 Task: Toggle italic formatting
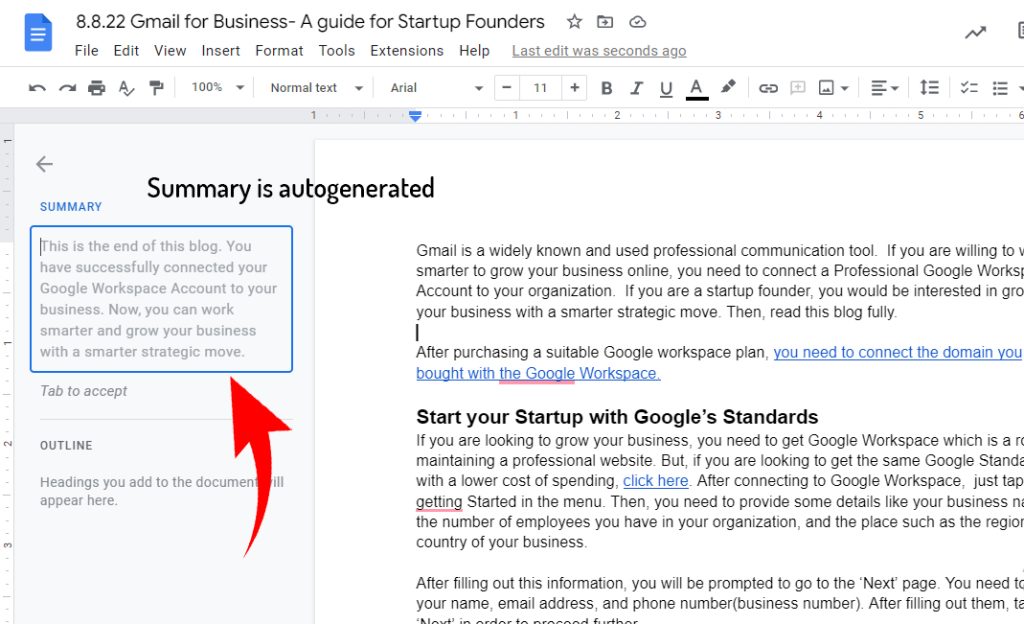tap(636, 87)
